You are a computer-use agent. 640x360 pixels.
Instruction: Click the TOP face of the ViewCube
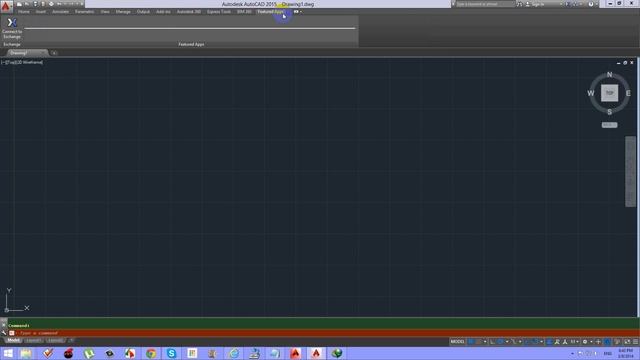pyautogui.click(x=609, y=93)
